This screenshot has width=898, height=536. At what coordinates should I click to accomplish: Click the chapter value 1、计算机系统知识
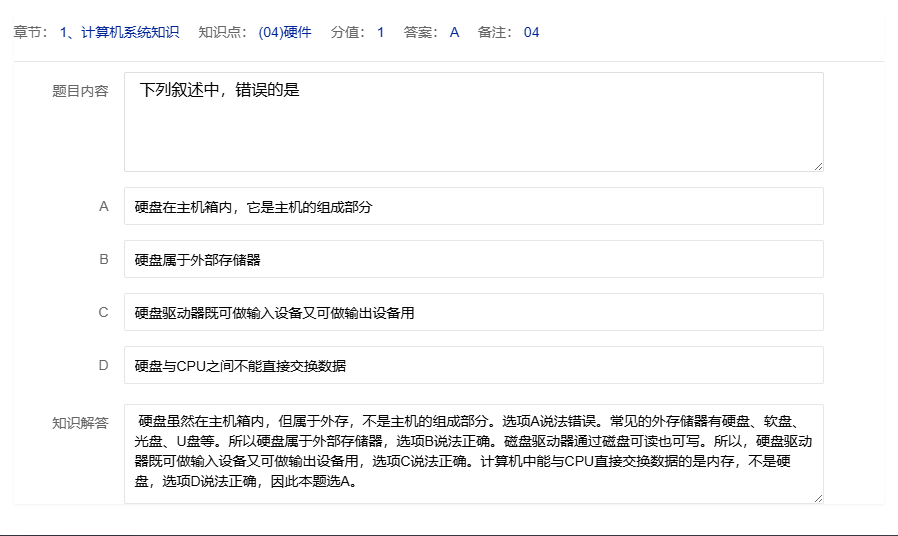point(120,32)
